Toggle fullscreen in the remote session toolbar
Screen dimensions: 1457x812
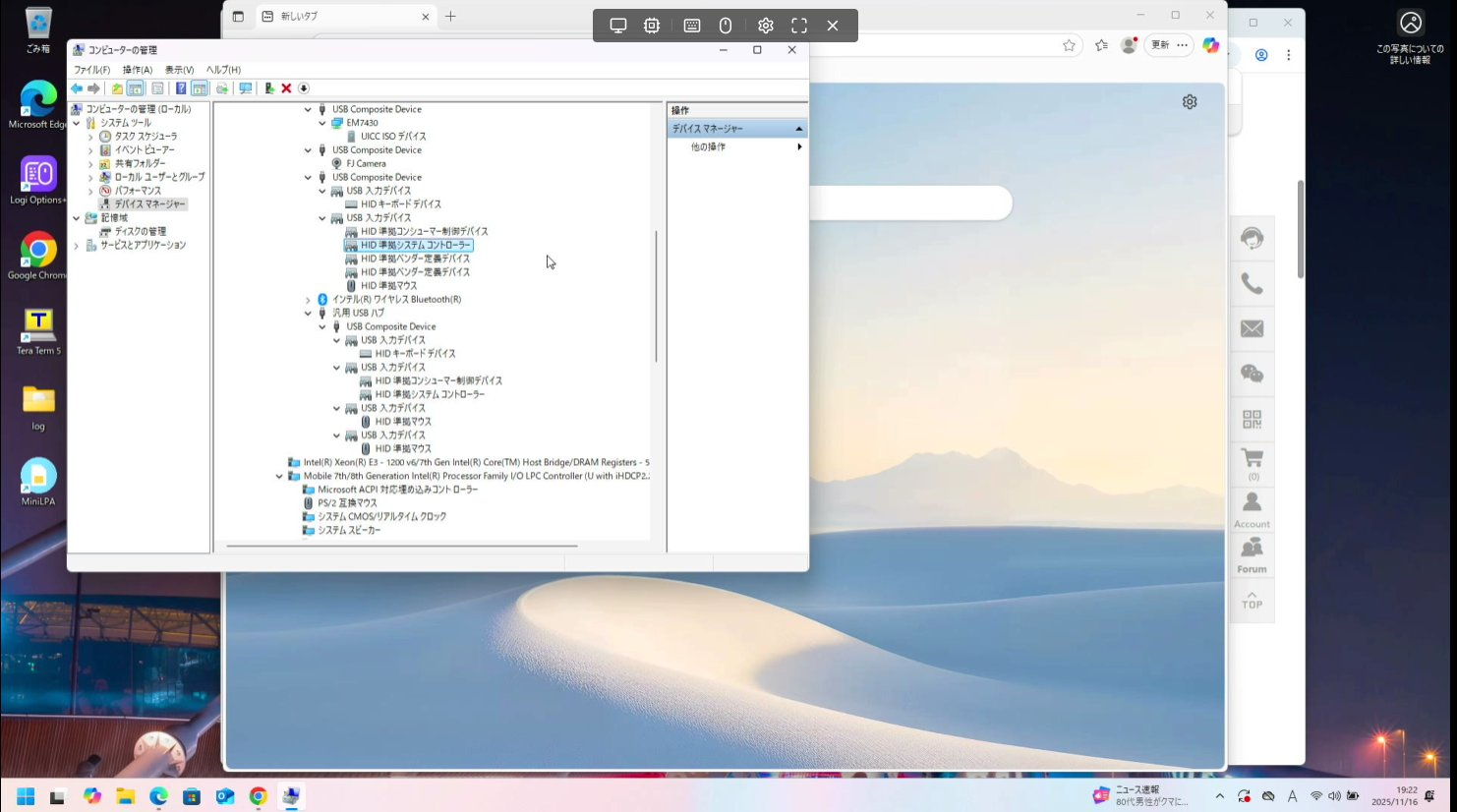pos(799,26)
